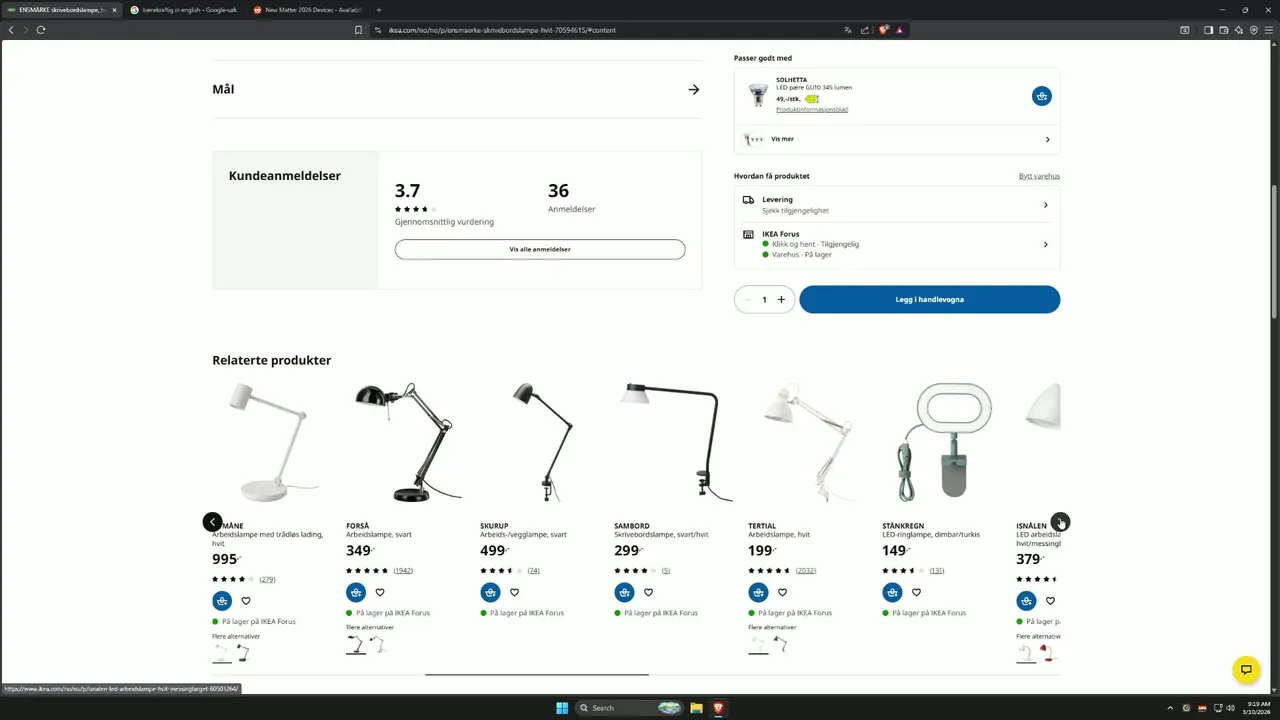Favorite the ISNÅLEN lamp with heart icon
The height and width of the screenshot is (720, 1280).
tap(1050, 601)
